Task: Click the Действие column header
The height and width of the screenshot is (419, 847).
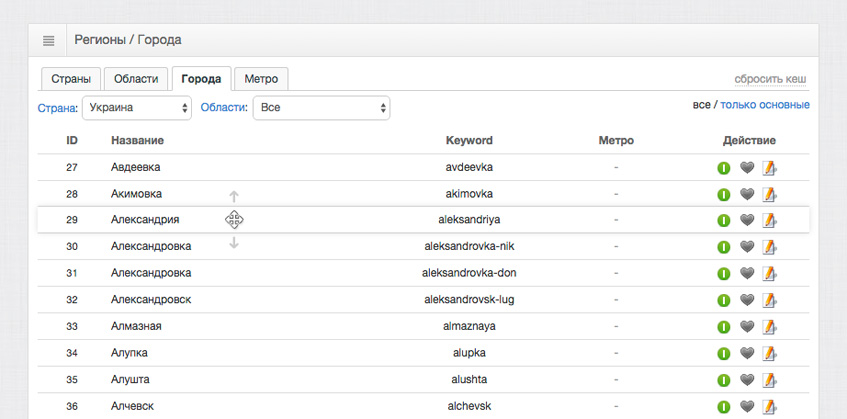Action: (749, 140)
